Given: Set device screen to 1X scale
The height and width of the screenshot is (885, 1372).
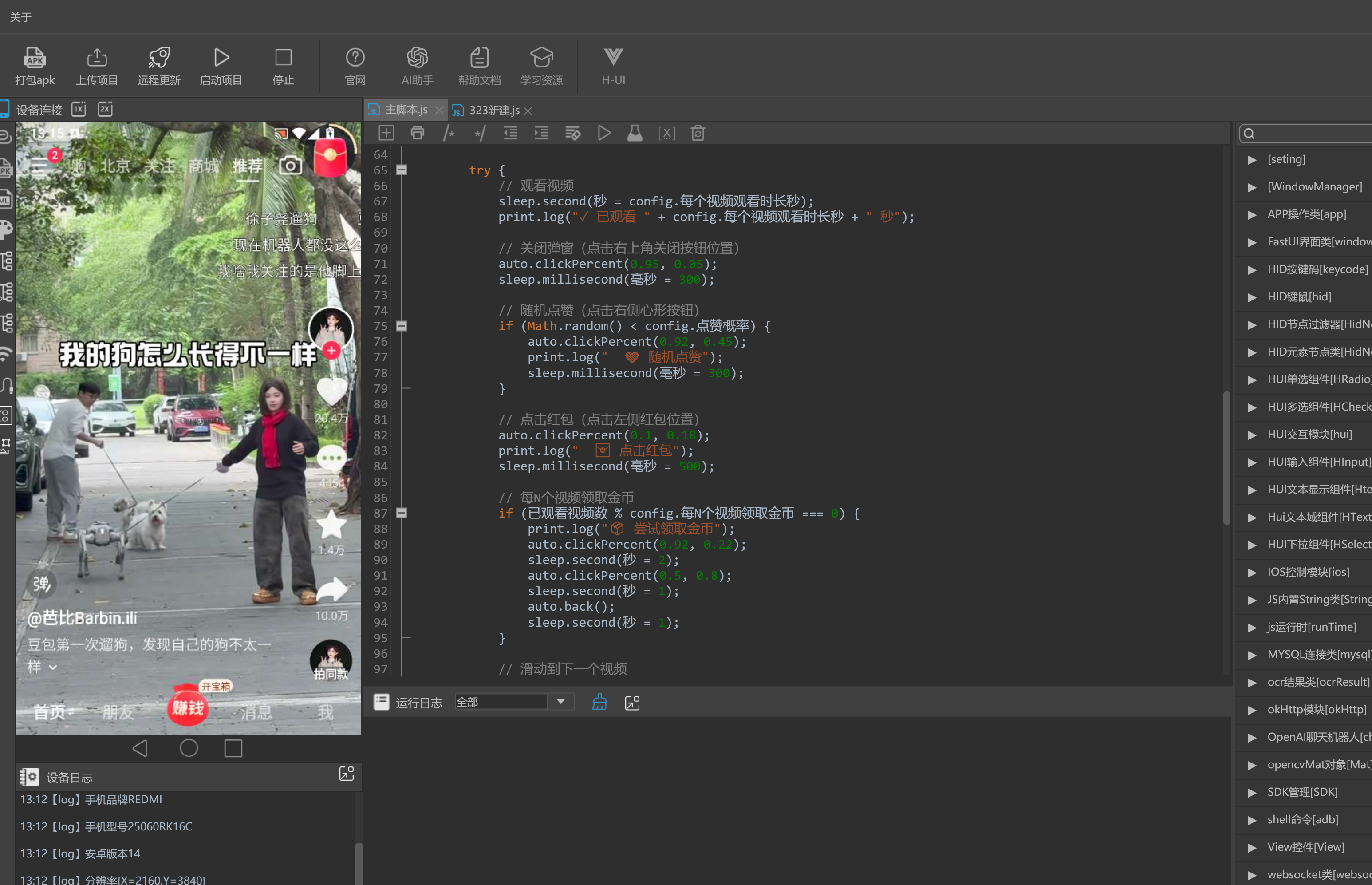Looking at the screenshot, I should tap(79, 109).
